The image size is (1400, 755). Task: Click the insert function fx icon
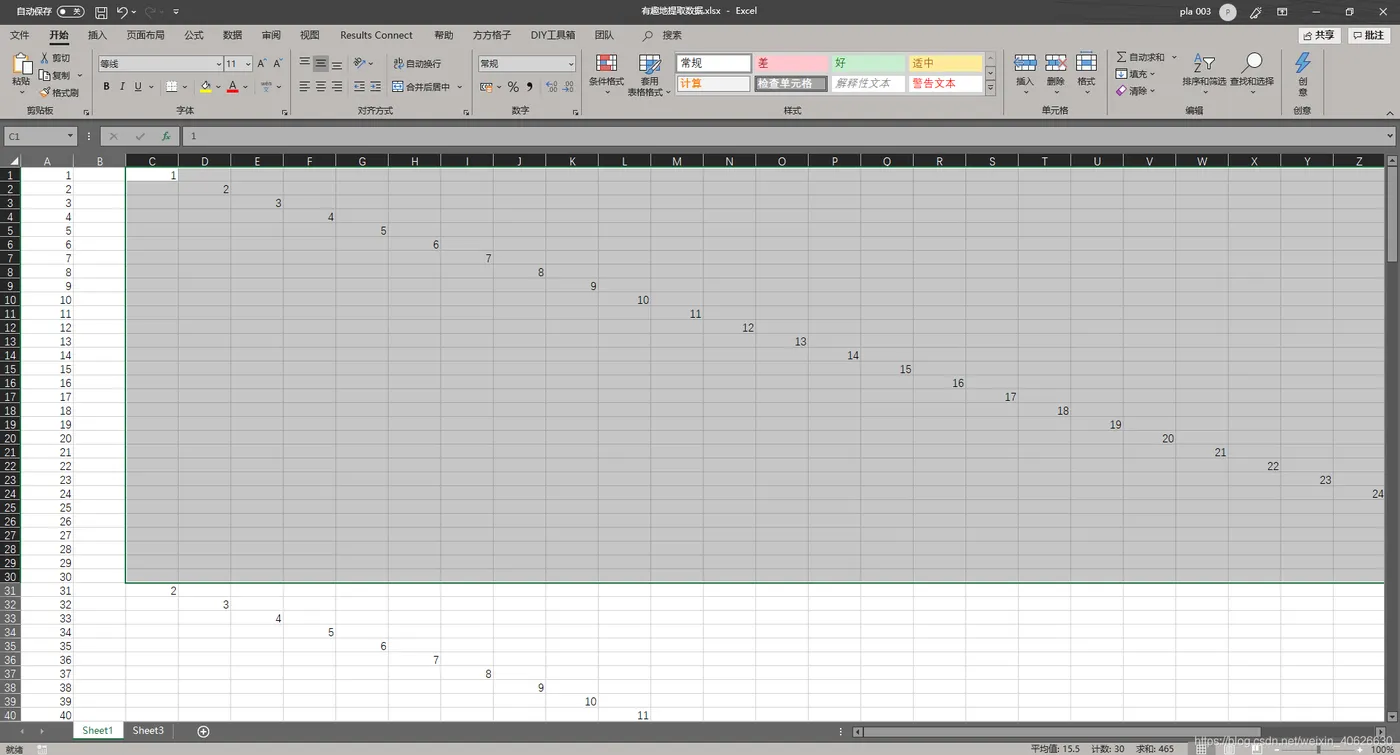click(166, 136)
